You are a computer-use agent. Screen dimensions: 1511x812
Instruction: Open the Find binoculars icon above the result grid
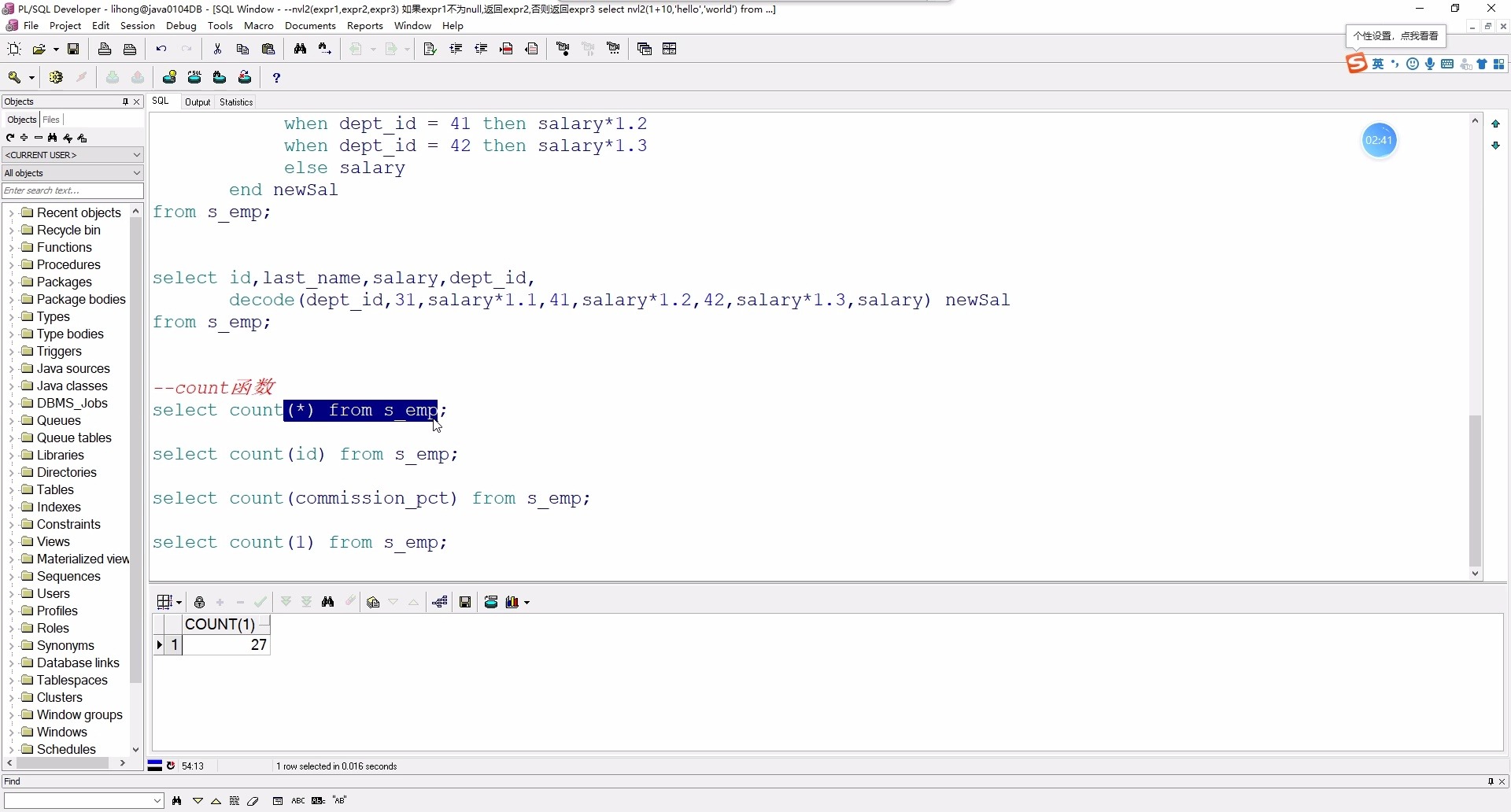(328, 603)
